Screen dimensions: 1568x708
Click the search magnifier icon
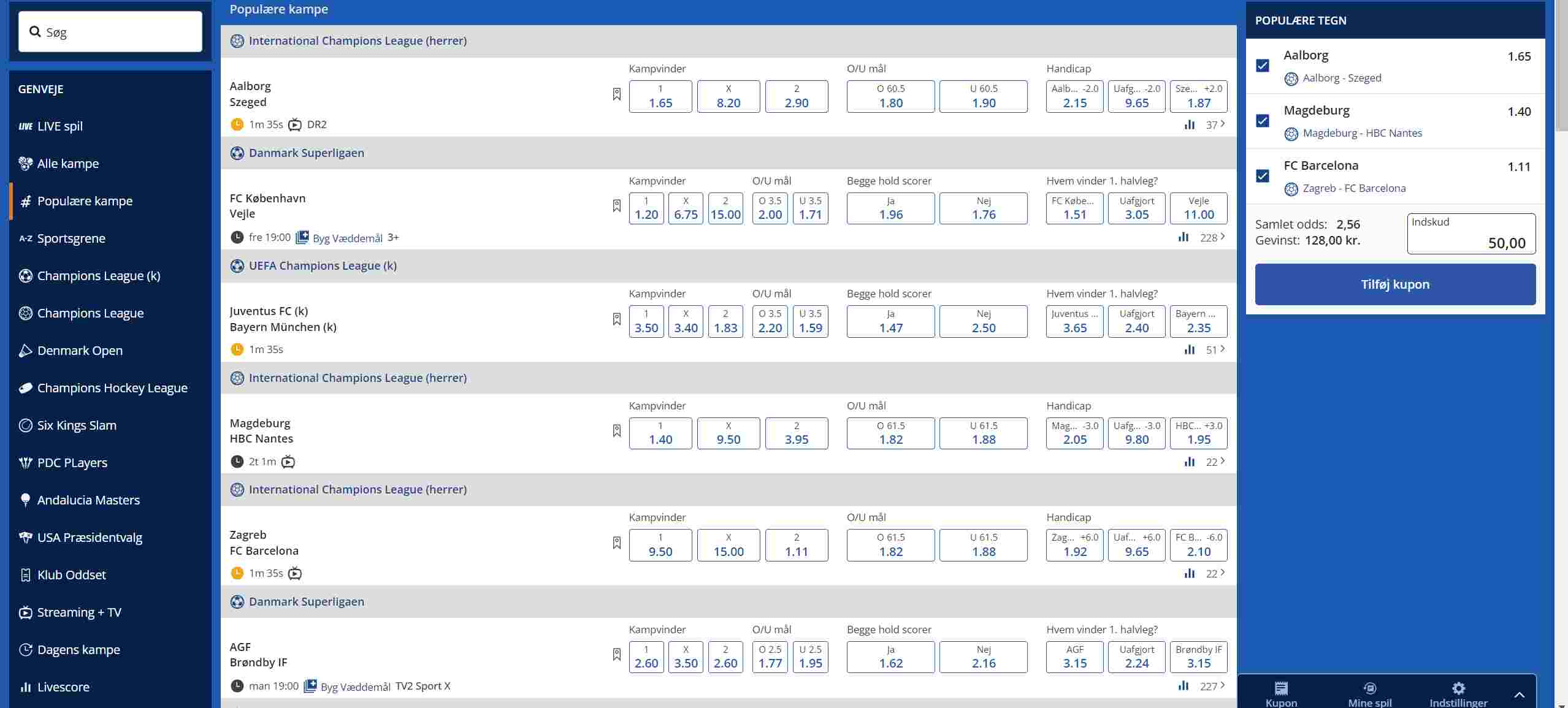tap(35, 32)
